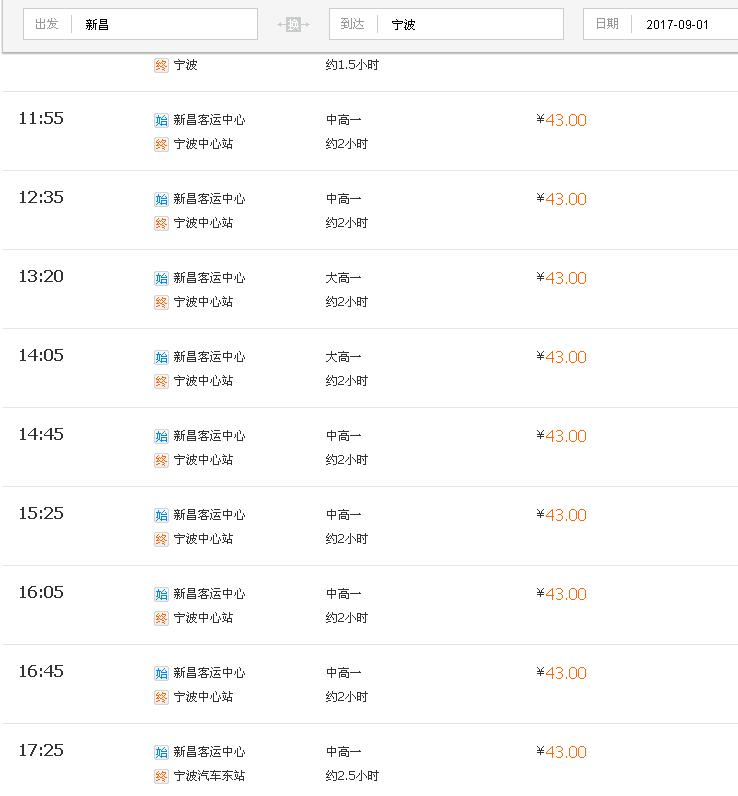Click the 始 start icon on the 11:55 row
The height and width of the screenshot is (796, 738).
click(161, 120)
